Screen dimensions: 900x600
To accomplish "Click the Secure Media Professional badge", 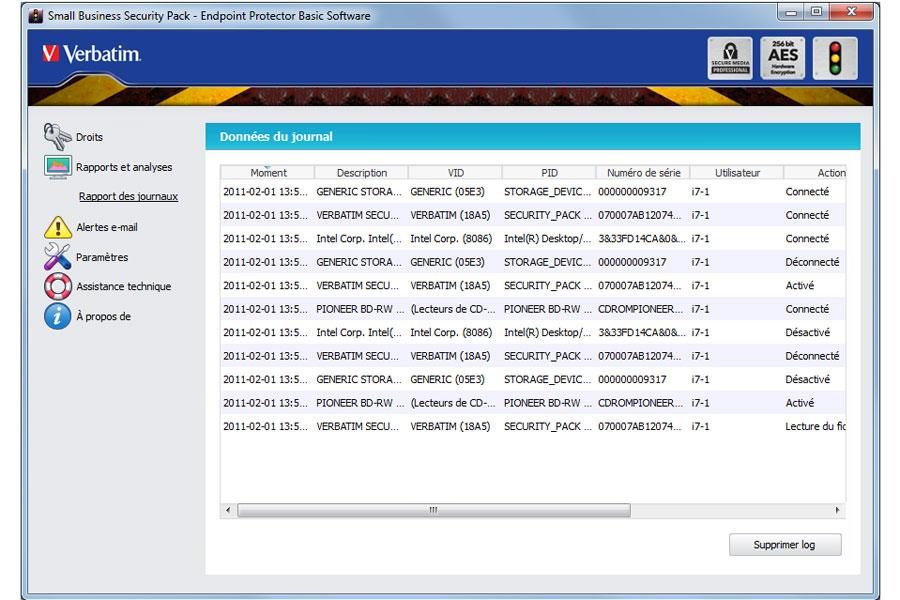I will pyautogui.click(x=730, y=58).
